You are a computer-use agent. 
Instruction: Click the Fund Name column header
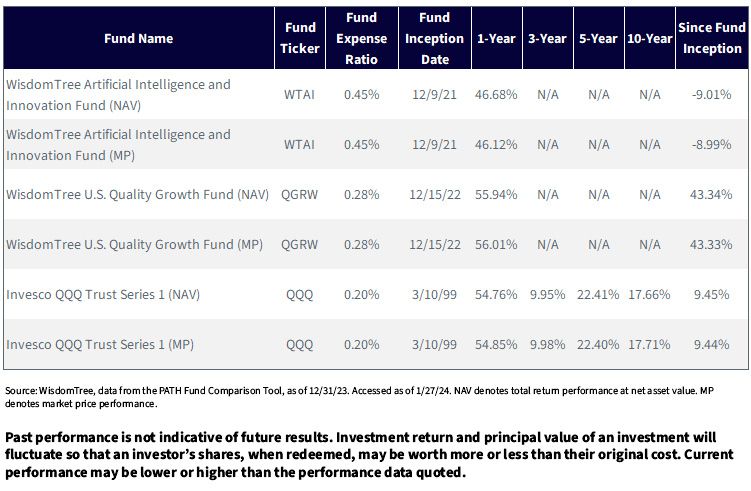138,38
